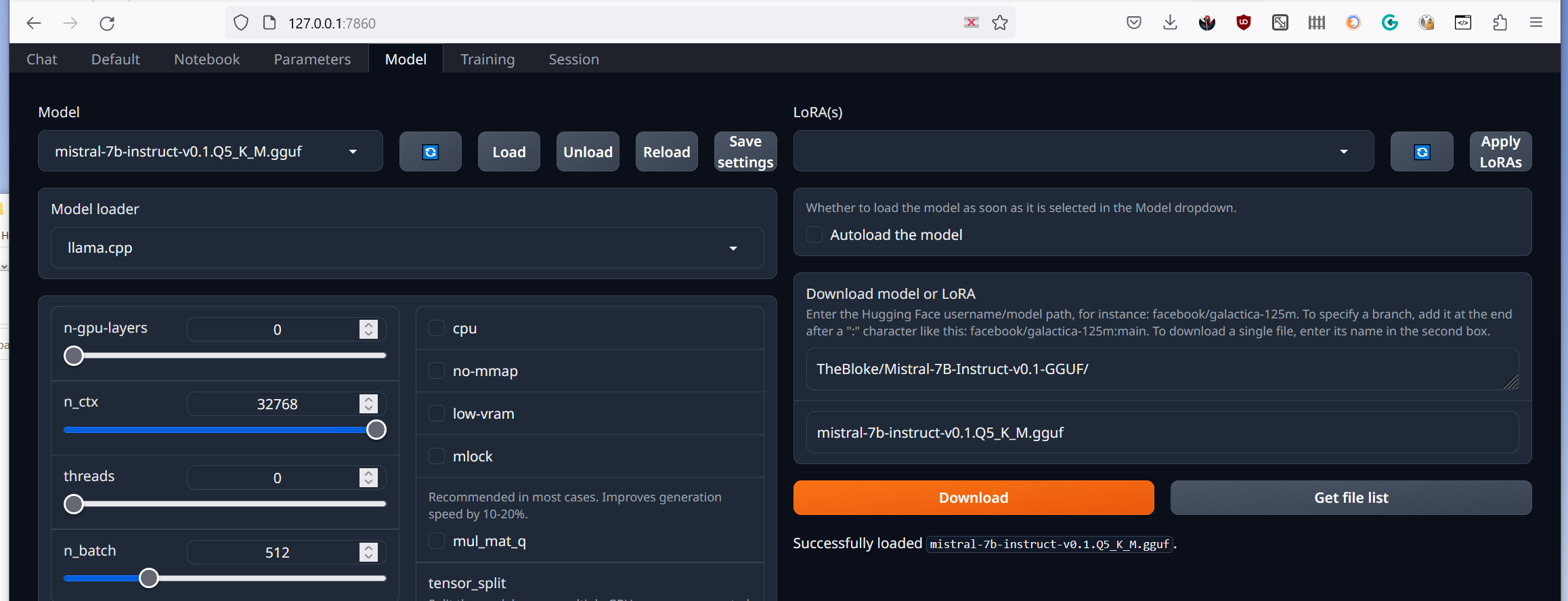Click the shield tracking protection icon
Image resolution: width=1568 pixels, height=601 pixels.
coord(241,23)
